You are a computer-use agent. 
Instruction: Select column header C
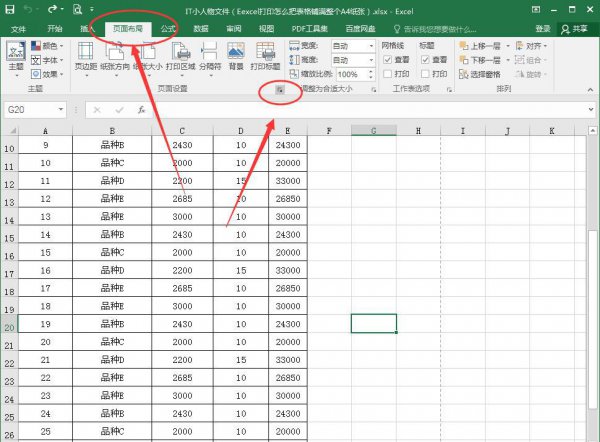pos(182,131)
